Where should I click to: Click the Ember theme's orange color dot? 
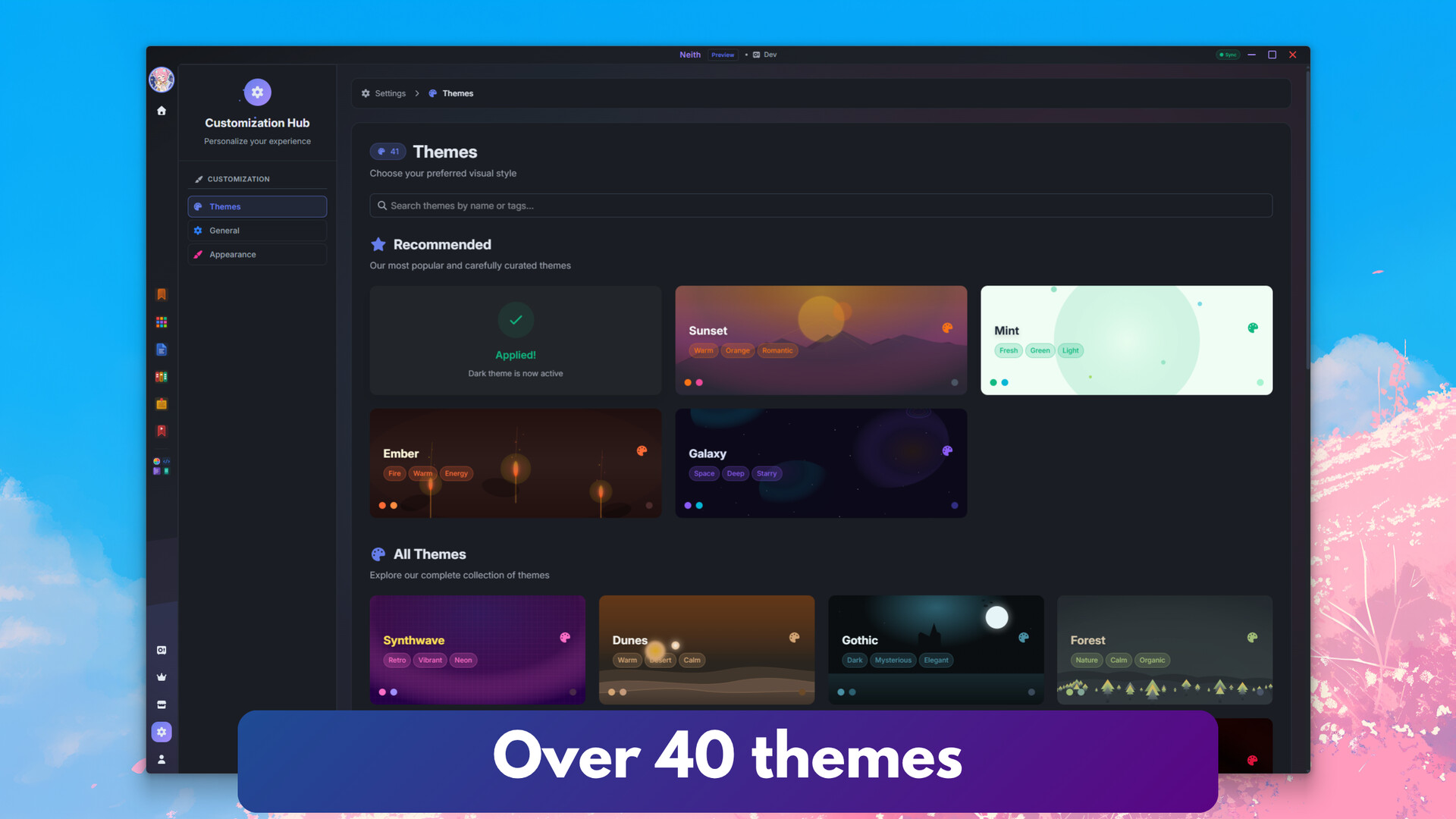pos(382,505)
